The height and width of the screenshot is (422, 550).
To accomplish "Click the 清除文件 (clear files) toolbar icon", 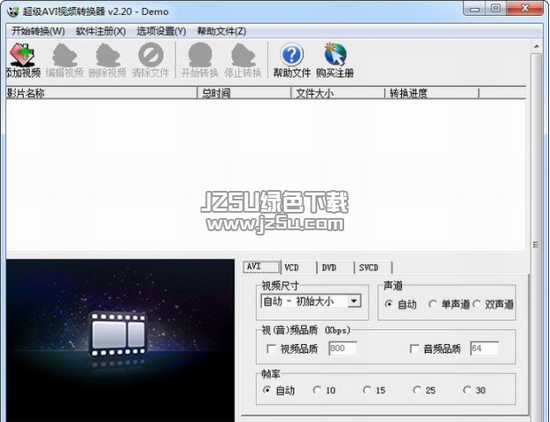I will click(150, 60).
